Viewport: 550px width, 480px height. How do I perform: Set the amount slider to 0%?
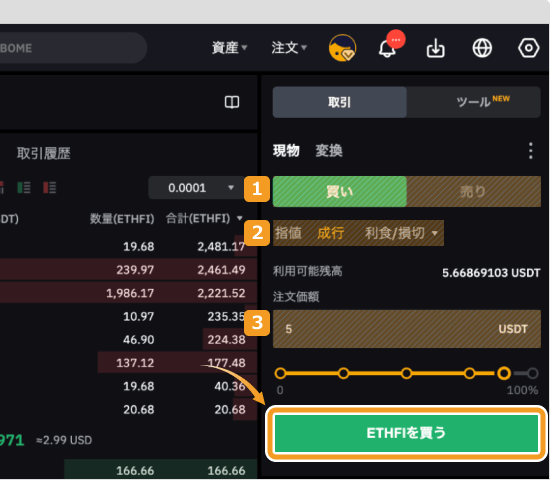(280, 373)
